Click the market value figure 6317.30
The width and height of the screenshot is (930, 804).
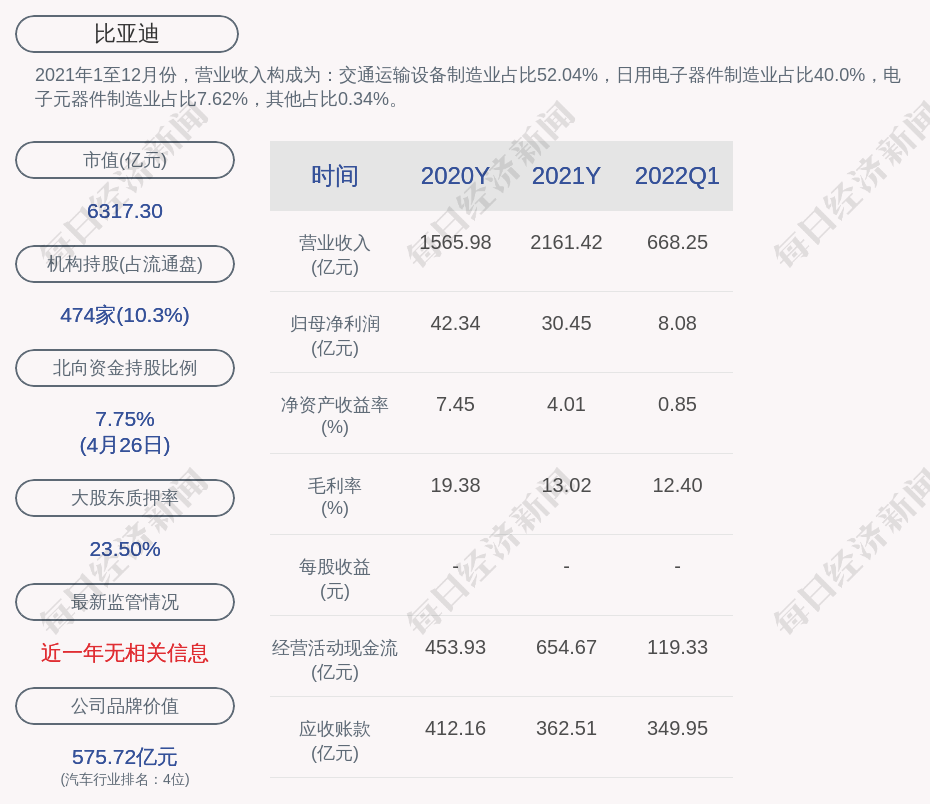point(125,211)
